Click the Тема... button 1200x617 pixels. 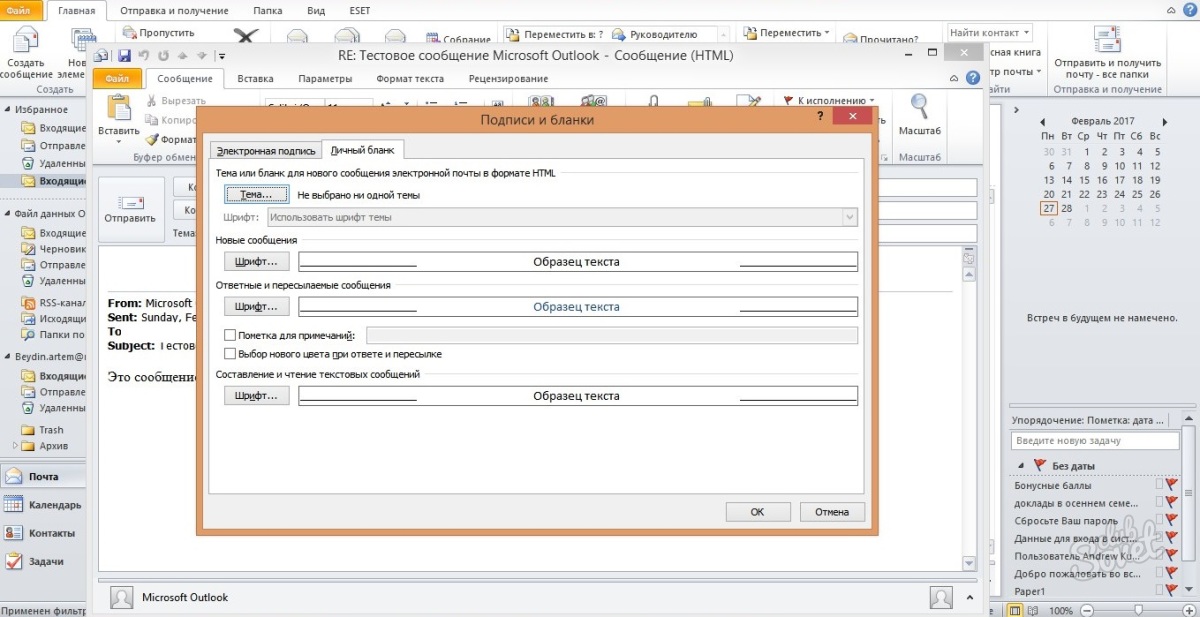256,195
